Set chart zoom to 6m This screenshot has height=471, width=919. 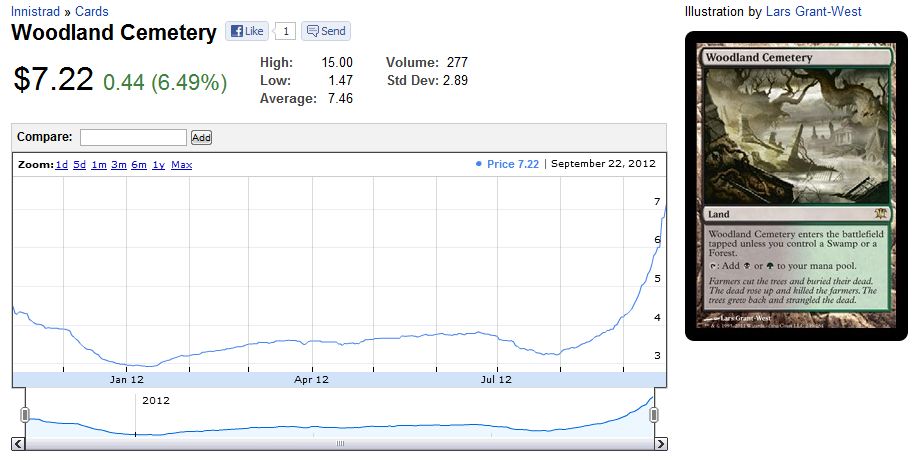click(138, 164)
